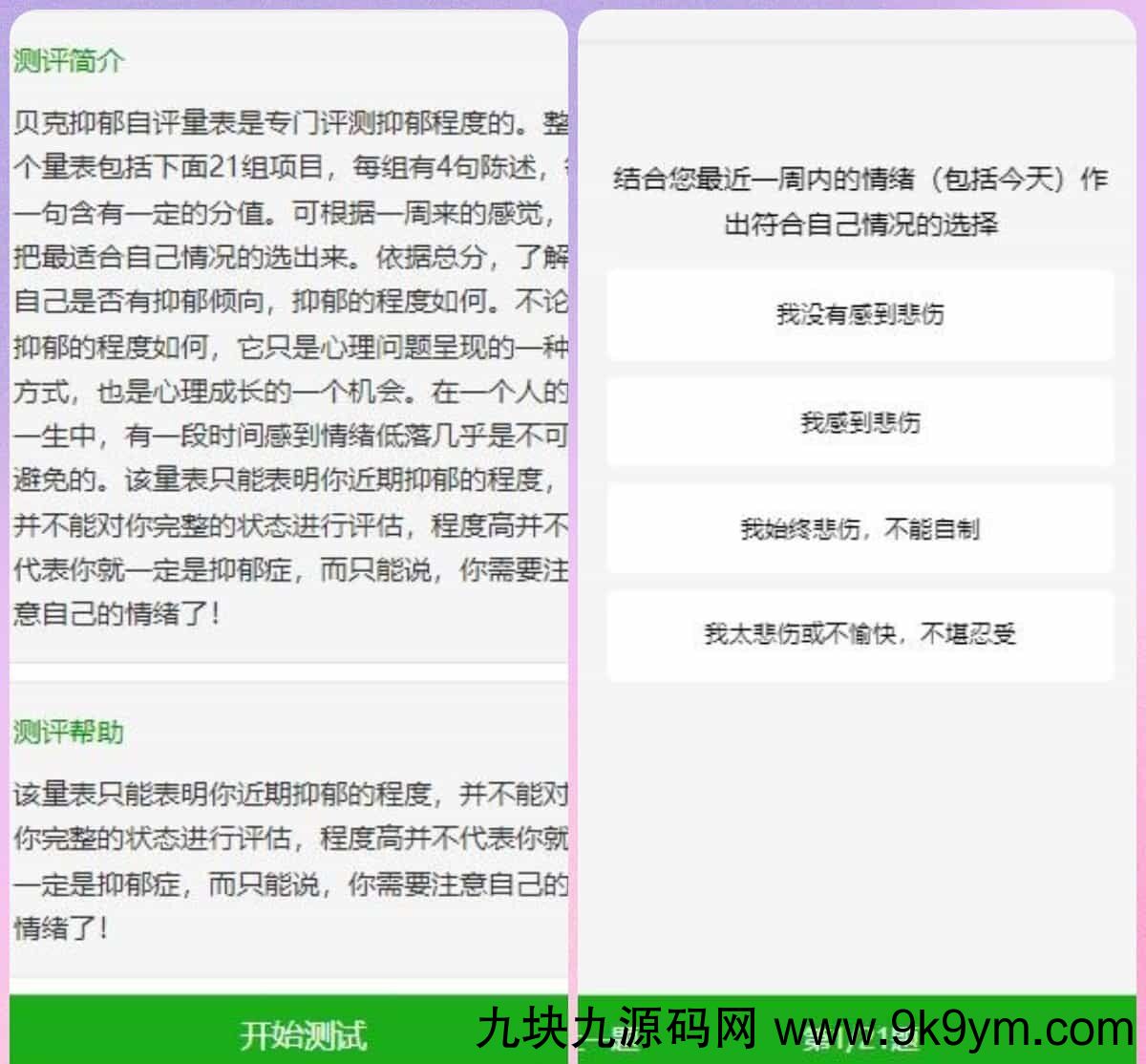The height and width of the screenshot is (1064, 1146).
Task: Click the 九块九源码网 watermark text
Action: [x=616, y=1032]
